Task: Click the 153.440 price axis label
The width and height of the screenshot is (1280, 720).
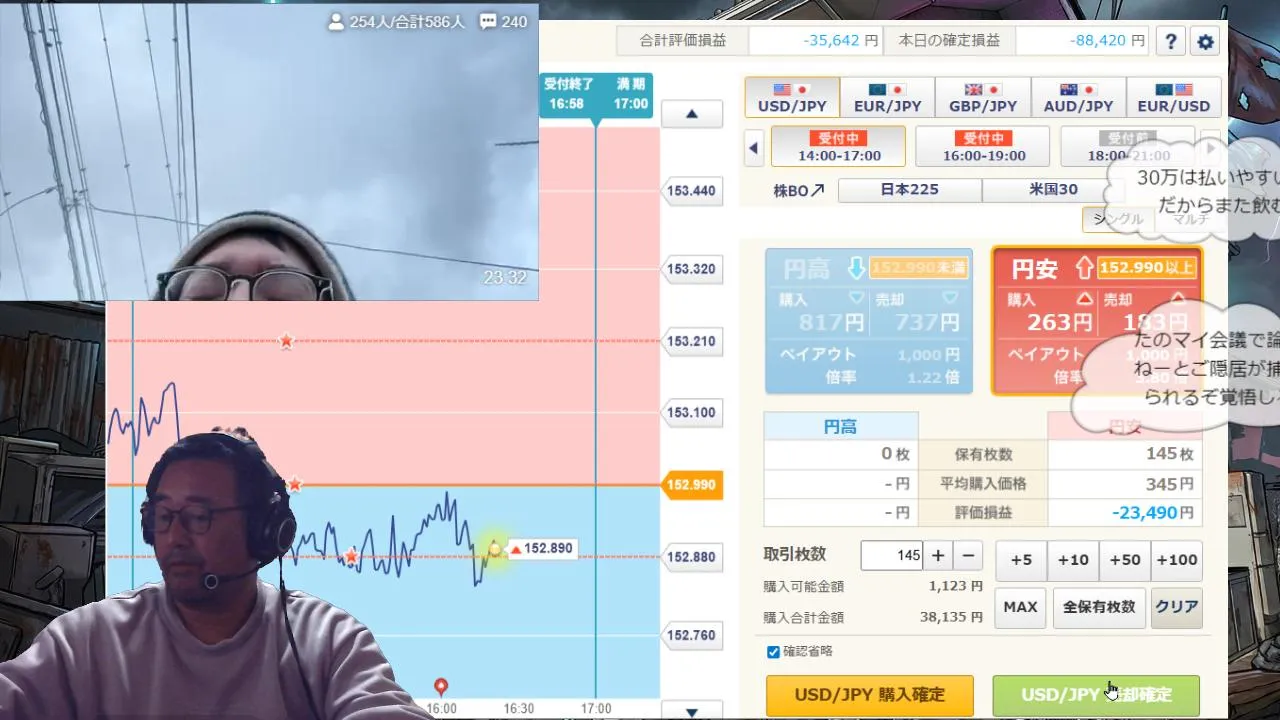Action: (693, 190)
